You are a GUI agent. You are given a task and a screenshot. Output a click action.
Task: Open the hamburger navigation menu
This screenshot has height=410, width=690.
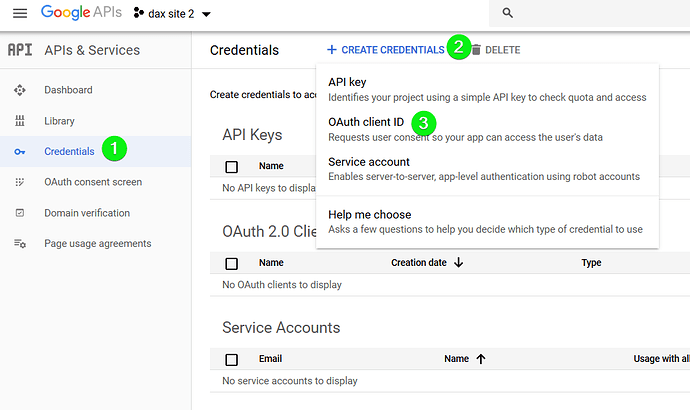pos(20,14)
